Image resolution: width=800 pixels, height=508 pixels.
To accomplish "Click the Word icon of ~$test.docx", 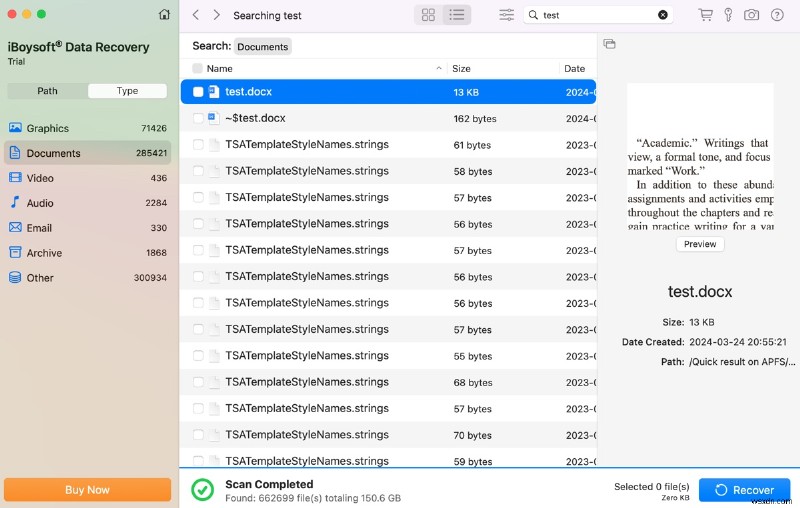I will (214, 118).
